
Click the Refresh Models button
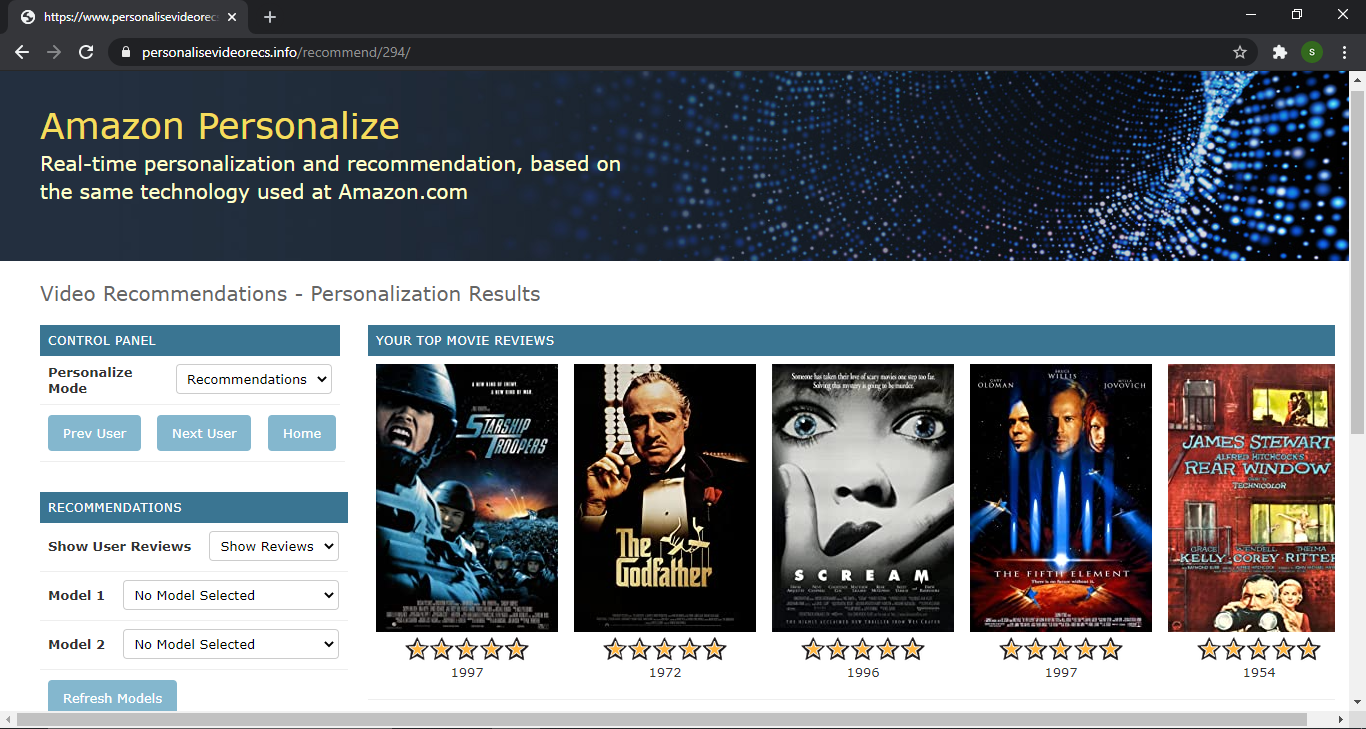(112, 697)
